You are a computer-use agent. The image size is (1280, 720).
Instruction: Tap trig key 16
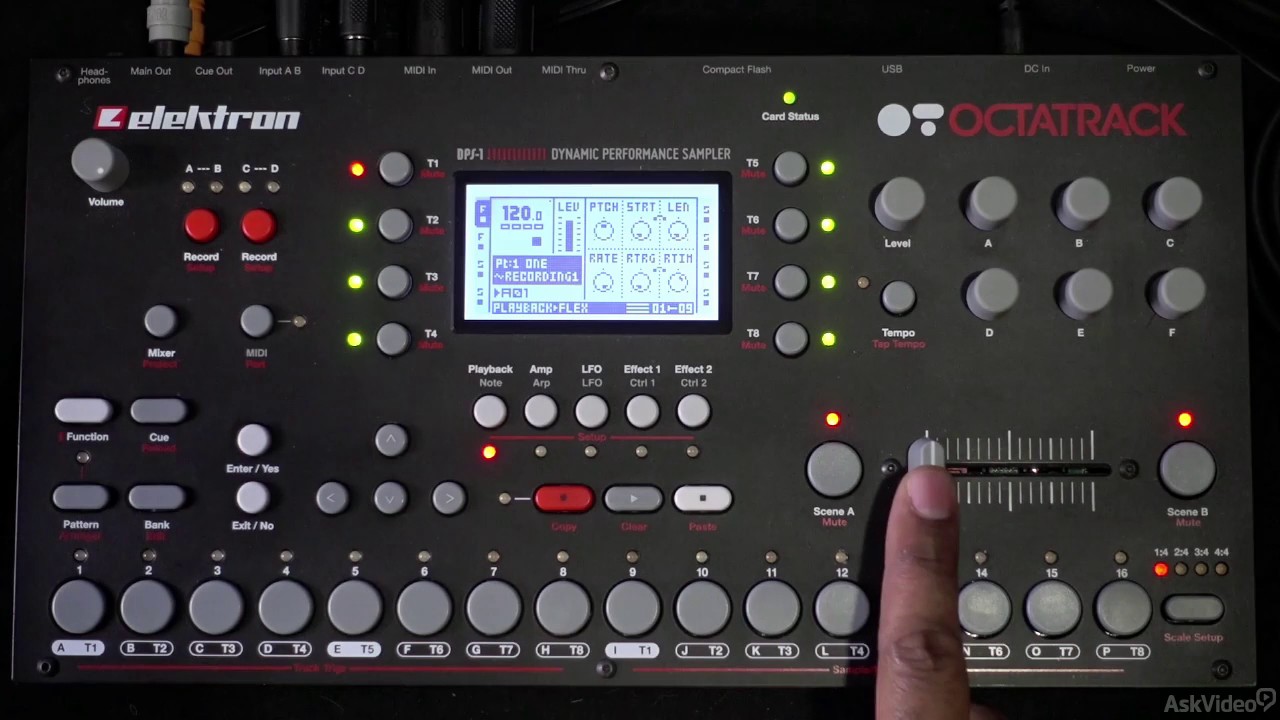click(x=1122, y=607)
